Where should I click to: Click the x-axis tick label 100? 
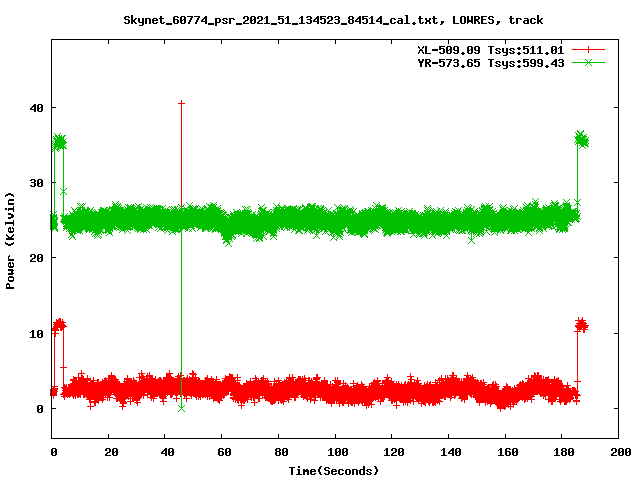click(338, 452)
